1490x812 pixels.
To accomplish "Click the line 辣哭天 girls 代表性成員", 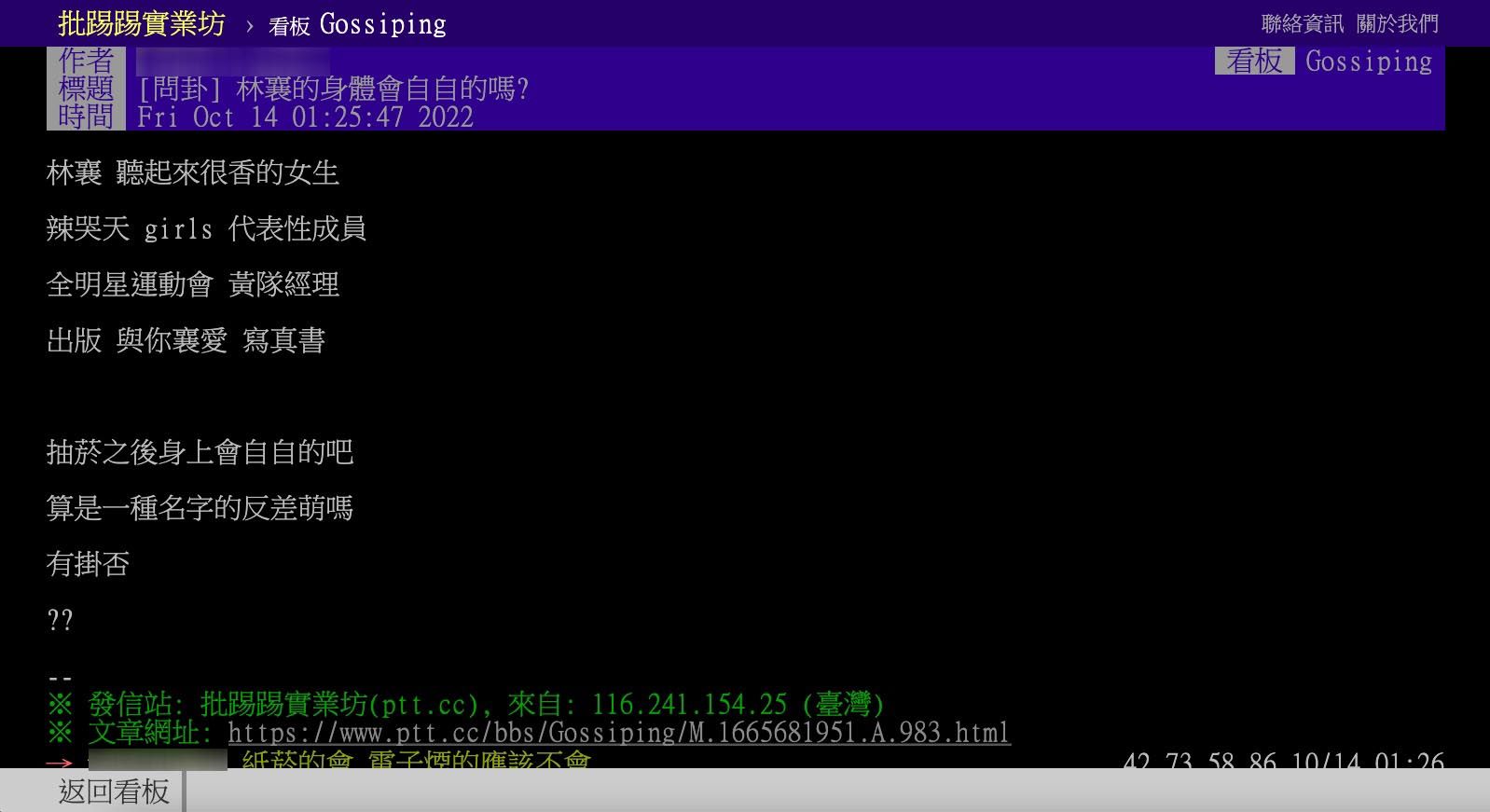I will coord(206,228).
